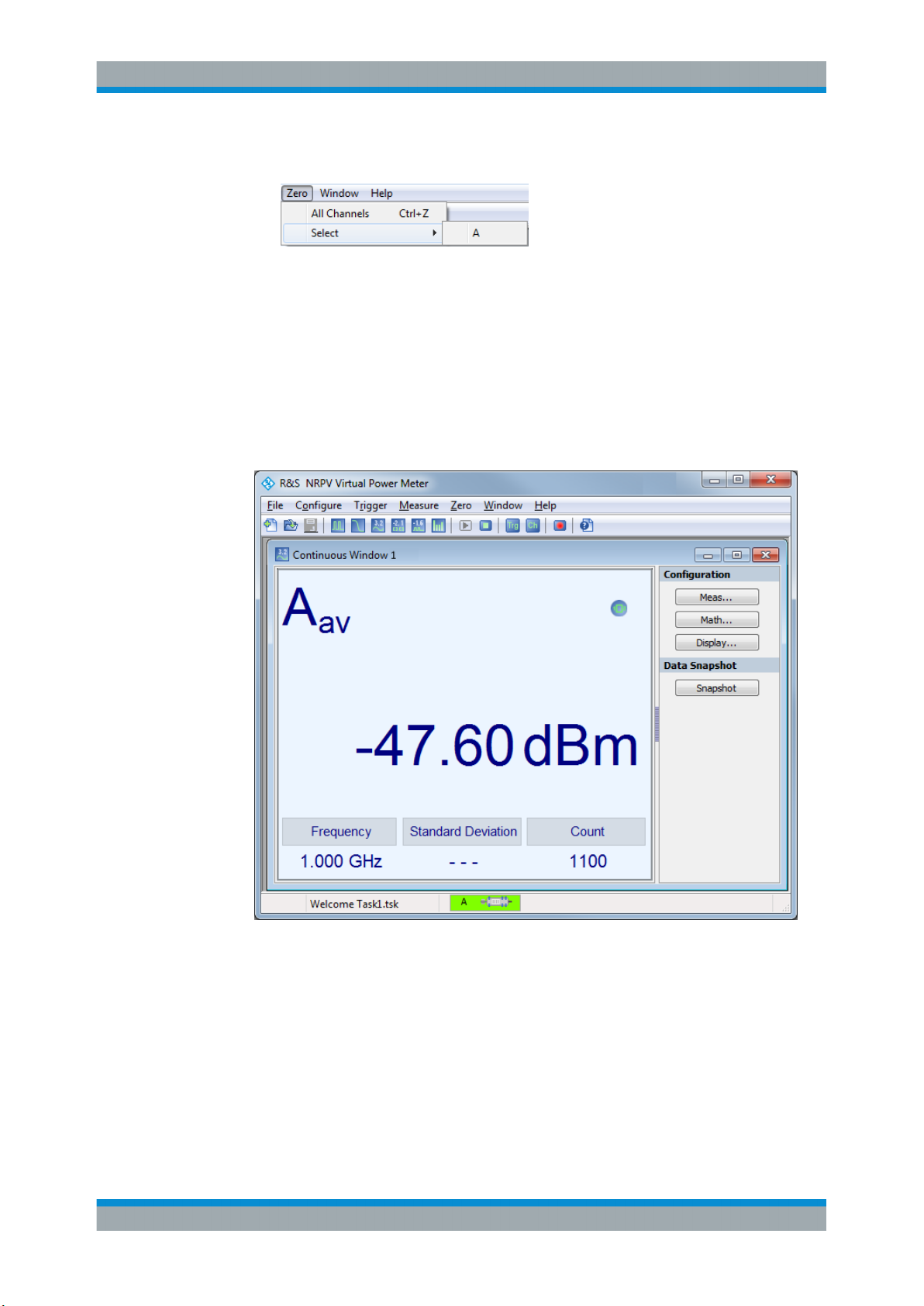924x1306 pixels.
Task: Click the channel A sensor status indicator
Action: tap(485, 902)
